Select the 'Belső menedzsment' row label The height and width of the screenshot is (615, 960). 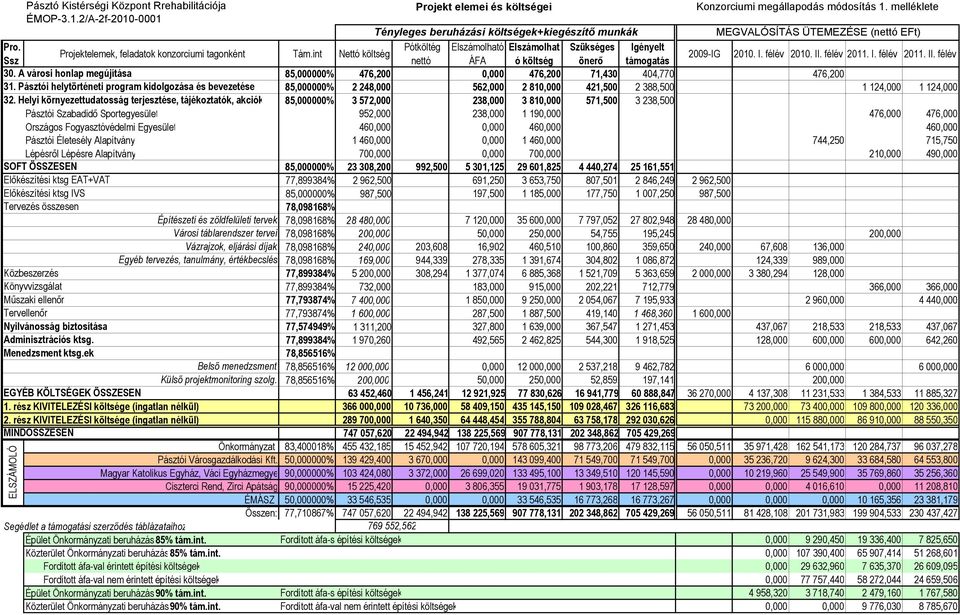(x=238, y=366)
